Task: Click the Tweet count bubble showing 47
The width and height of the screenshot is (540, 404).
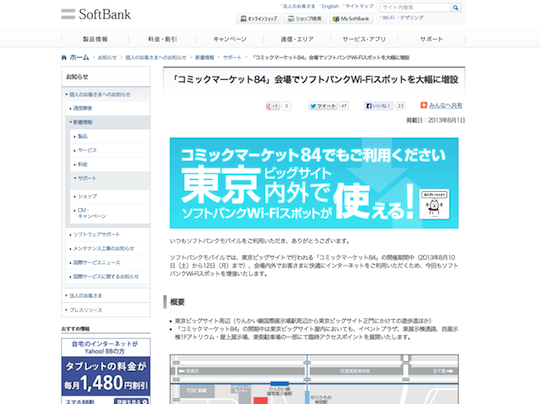Action: (344, 106)
